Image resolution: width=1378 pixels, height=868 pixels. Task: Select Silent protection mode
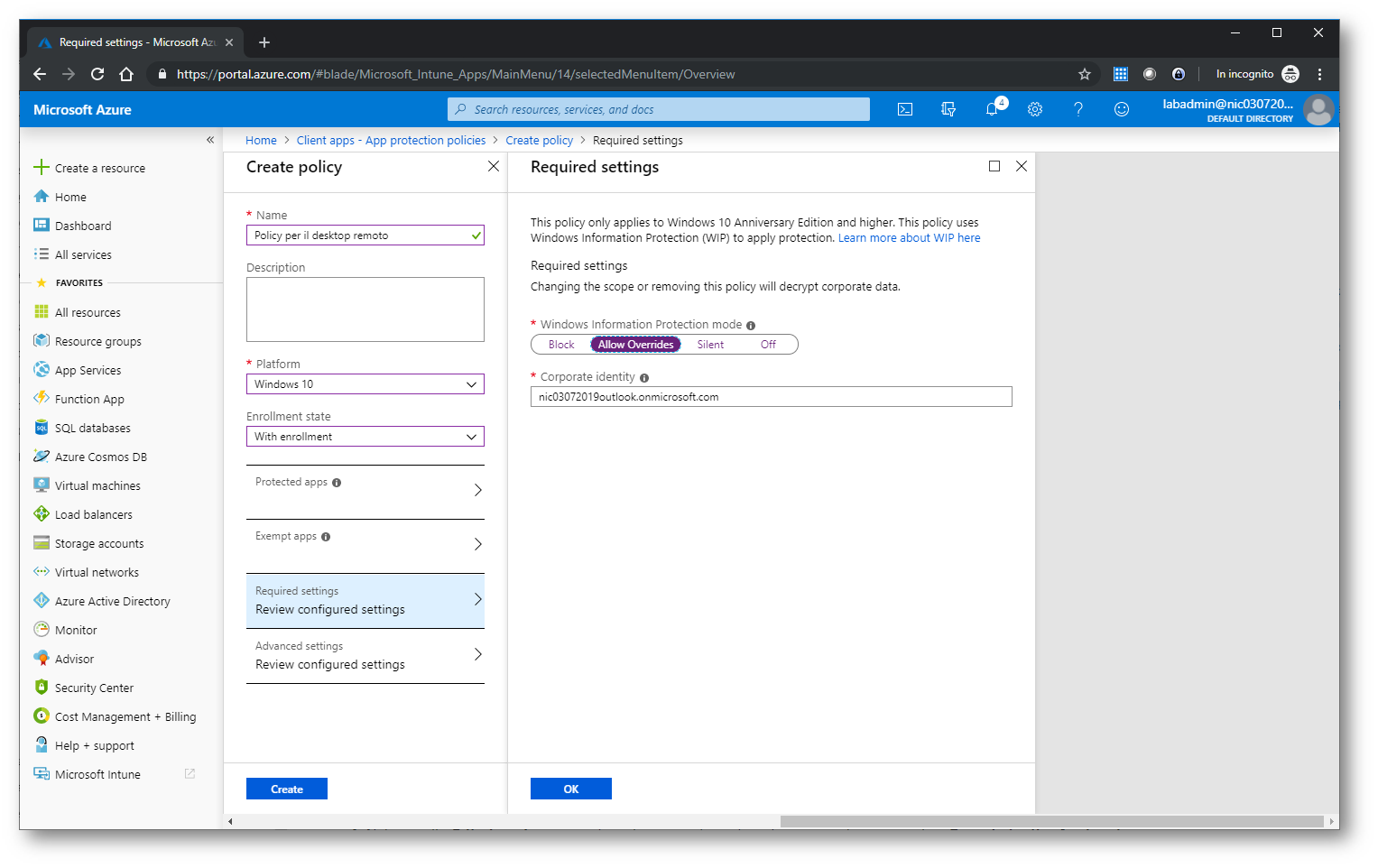tap(710, 345)
